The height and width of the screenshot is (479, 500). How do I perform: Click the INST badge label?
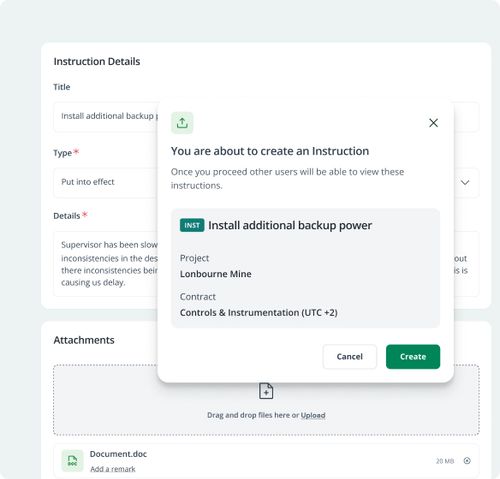click(x=192, y=226)
